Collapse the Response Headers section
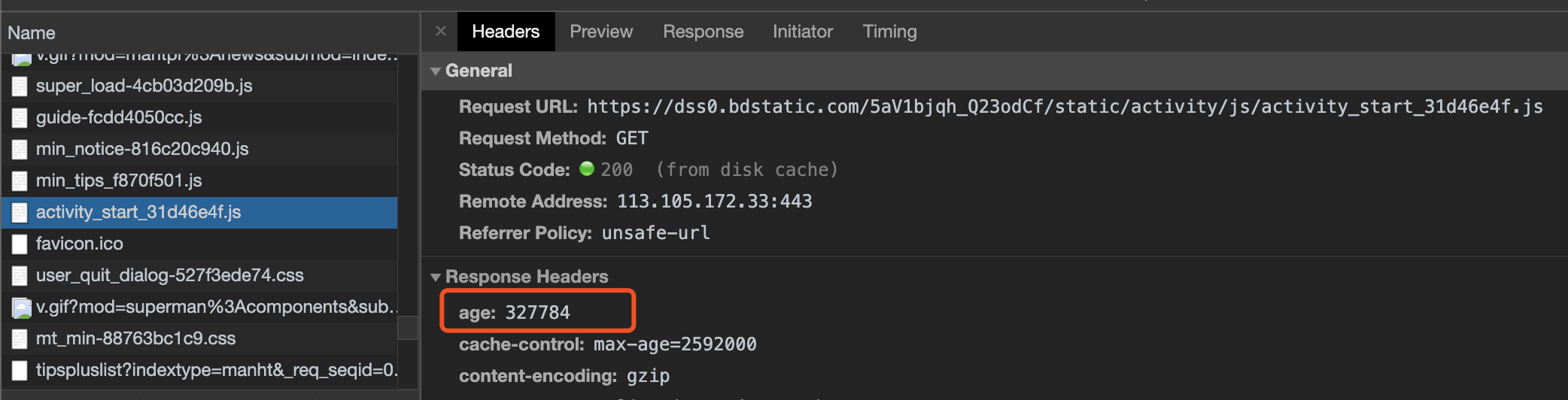The width and height of the screenshot is (1568, 400). 436,277
